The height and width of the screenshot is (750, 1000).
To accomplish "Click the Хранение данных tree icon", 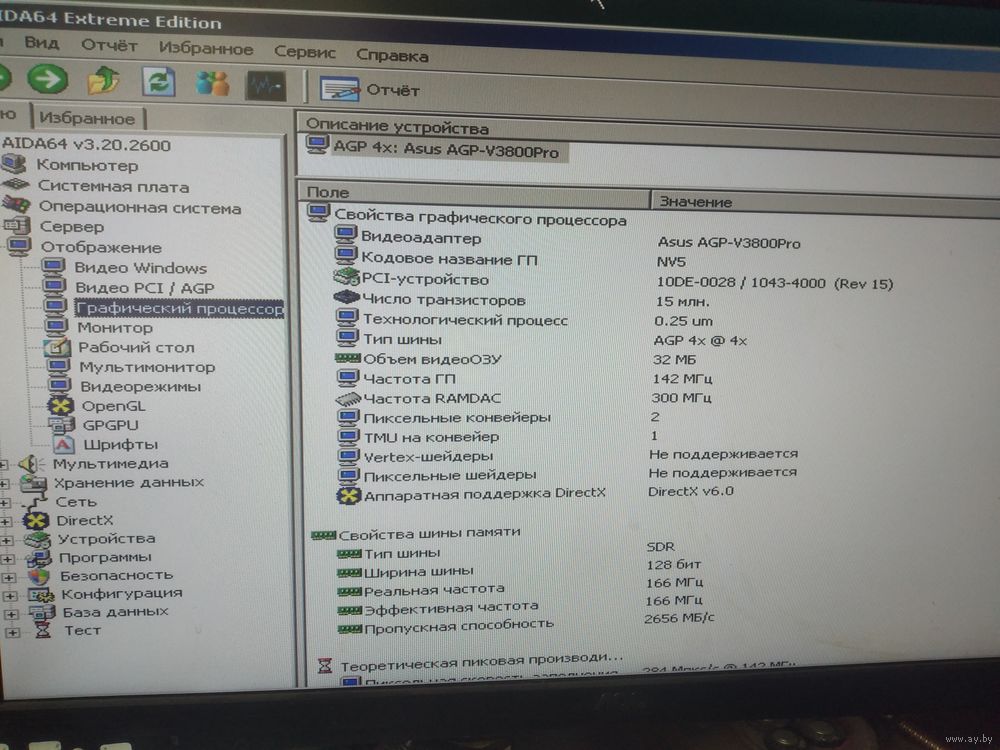I will click(33, 483).
